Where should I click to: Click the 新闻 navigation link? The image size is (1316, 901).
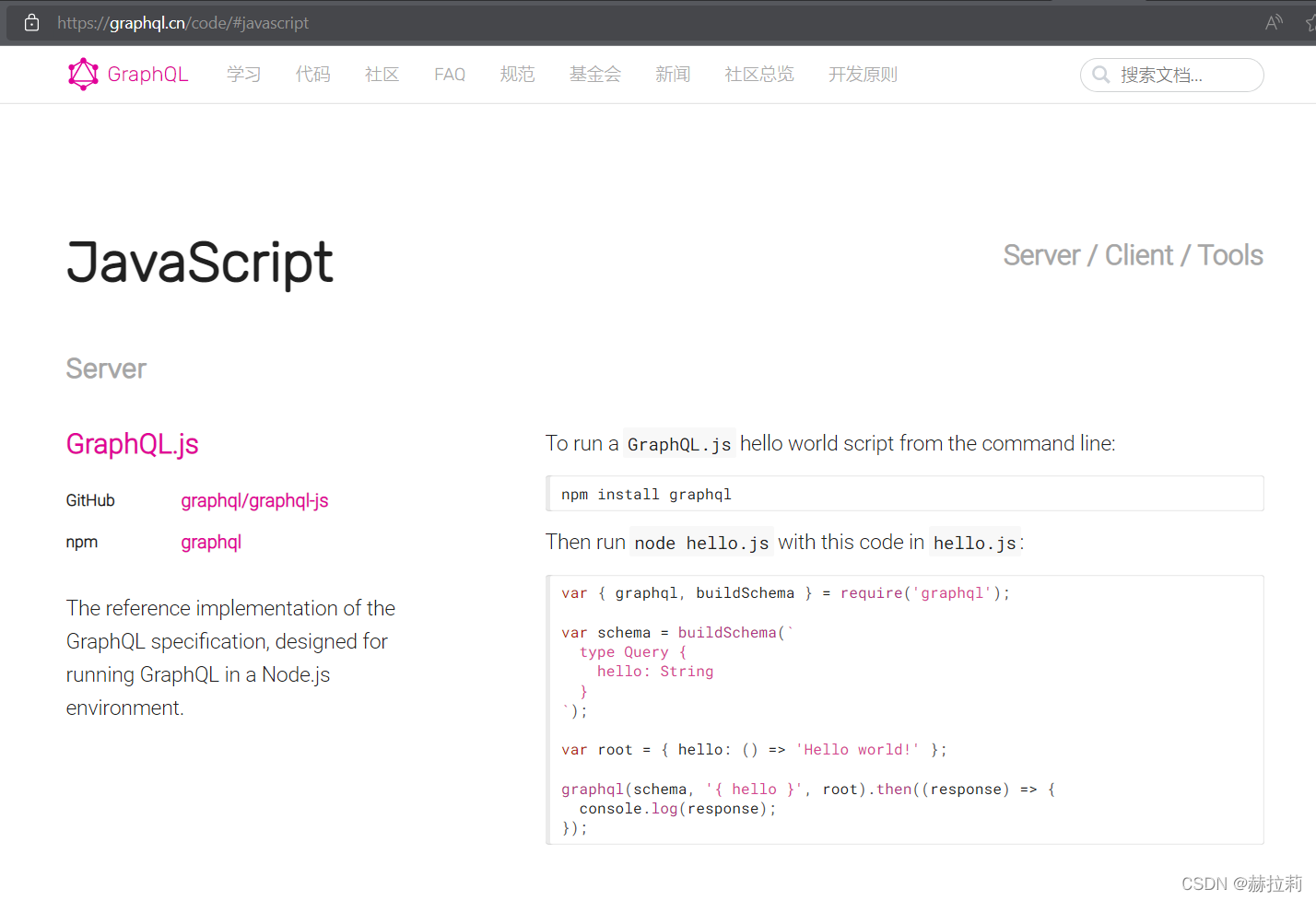[x=673, y=75]
